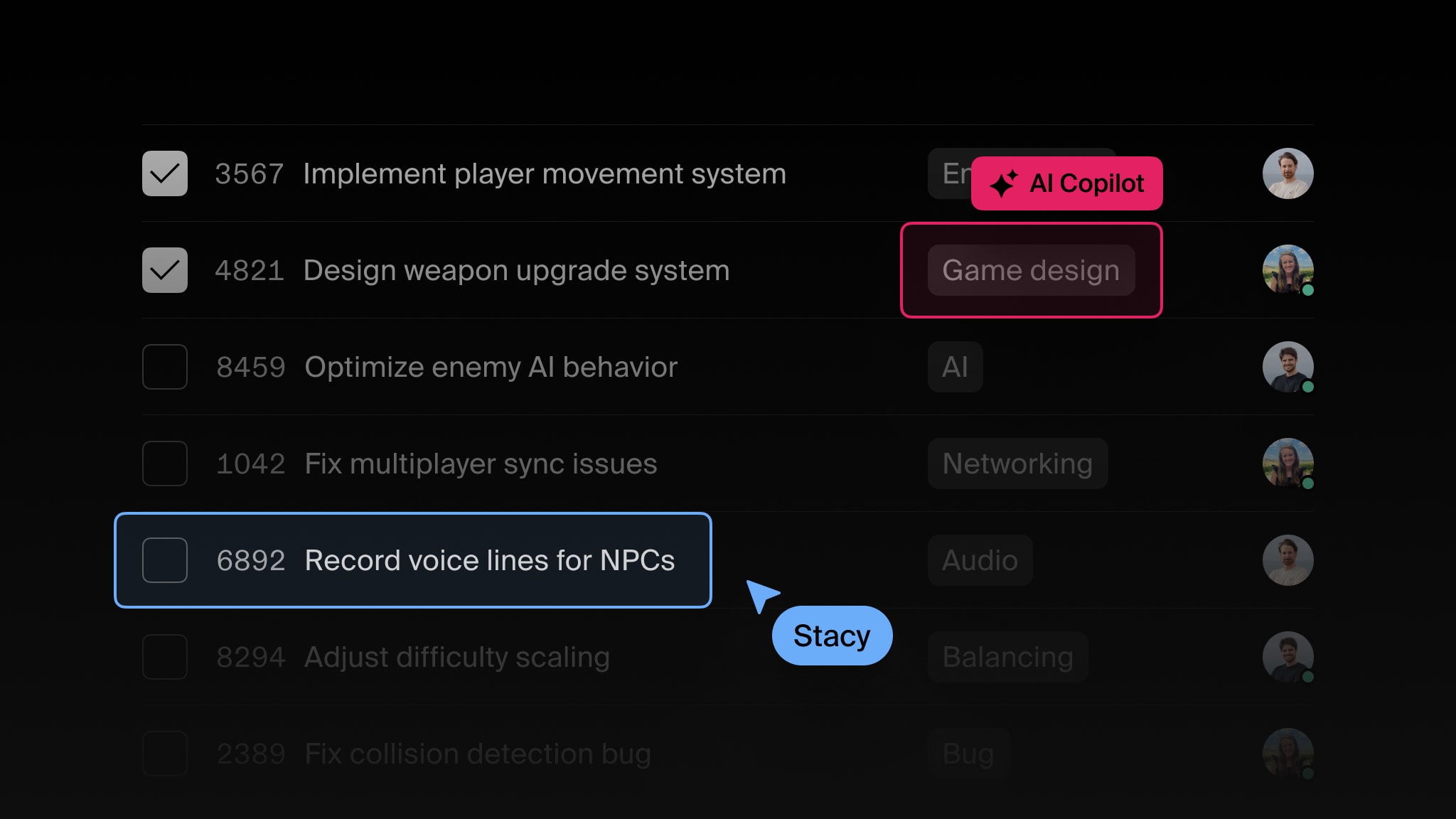
Task: Uncheck task 4821 Design weapon upgrade system
Action: coord(164,270)
